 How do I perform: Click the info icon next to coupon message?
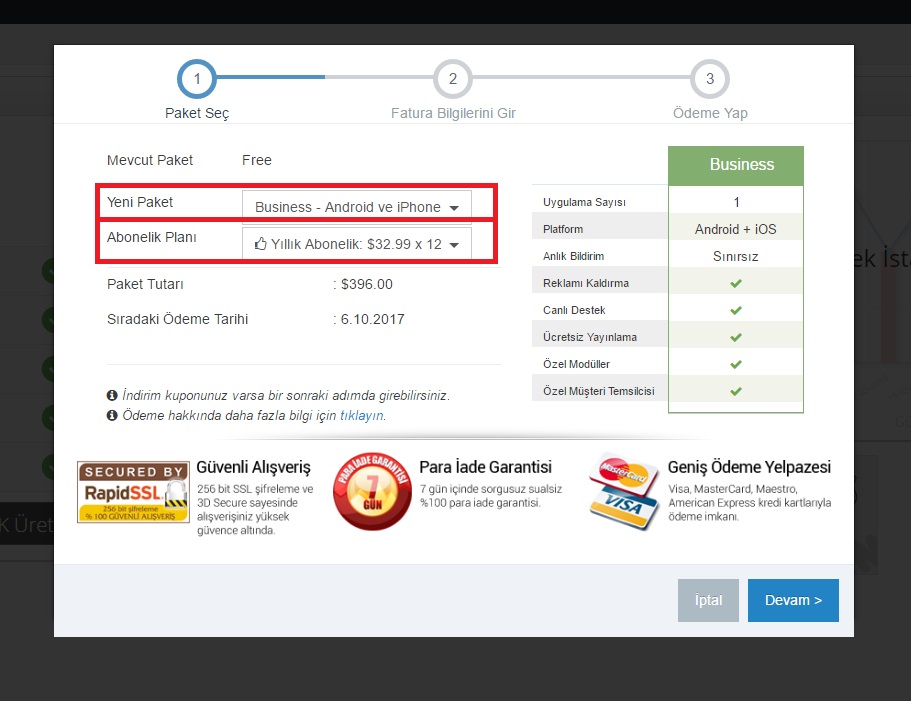pos(112,395)
